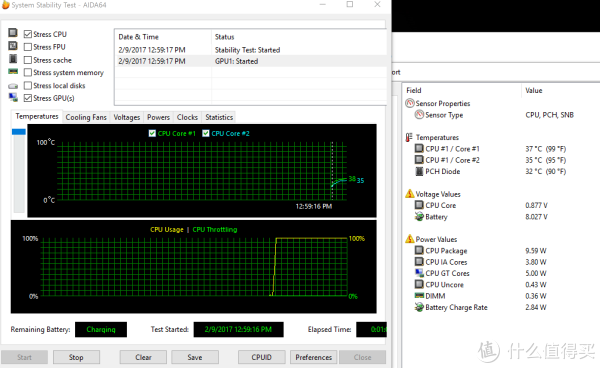This screenshot has width=600, height=368.
Task: Click the Battery Charge Rate icon
Action: pyautogui.click(x=419, y=307)
